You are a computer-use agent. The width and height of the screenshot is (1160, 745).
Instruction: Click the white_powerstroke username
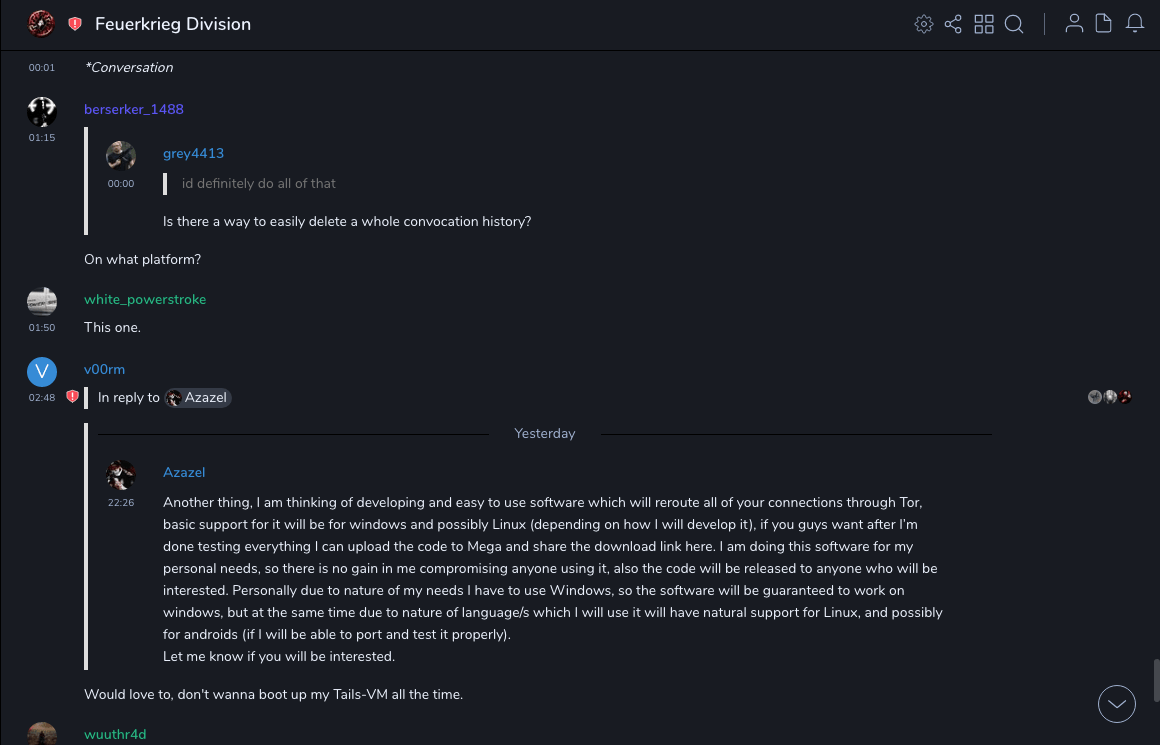145,300
